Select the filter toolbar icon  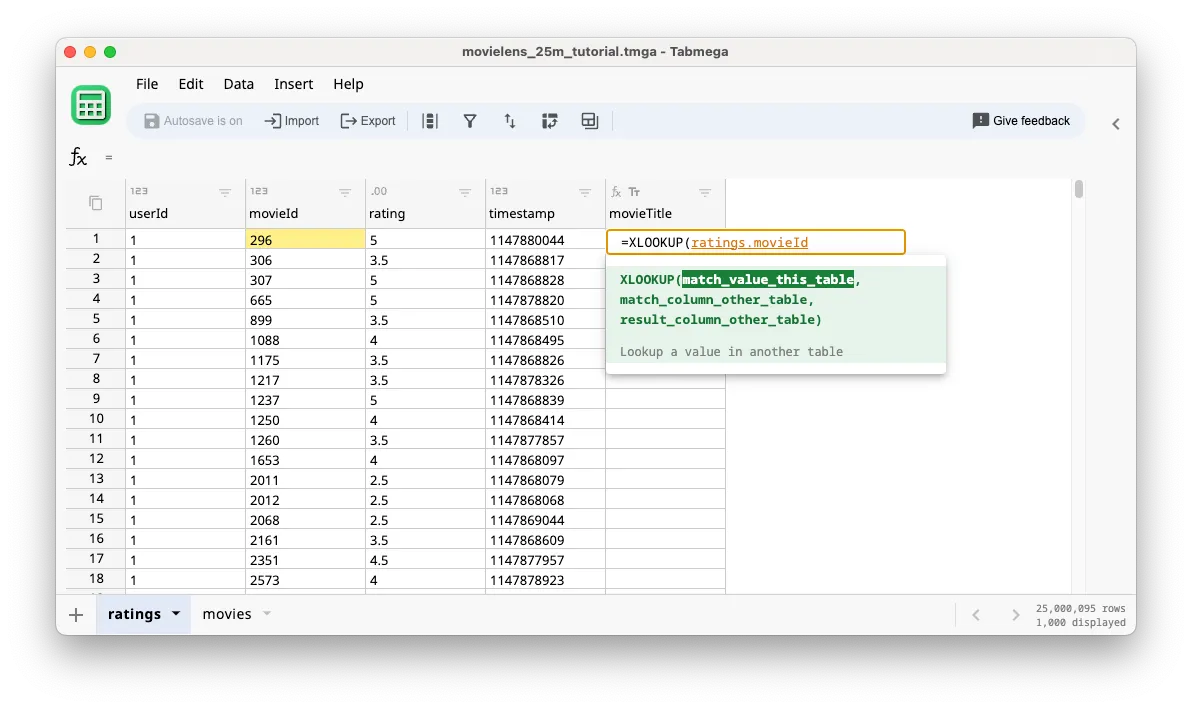click(x=470, y=120)
